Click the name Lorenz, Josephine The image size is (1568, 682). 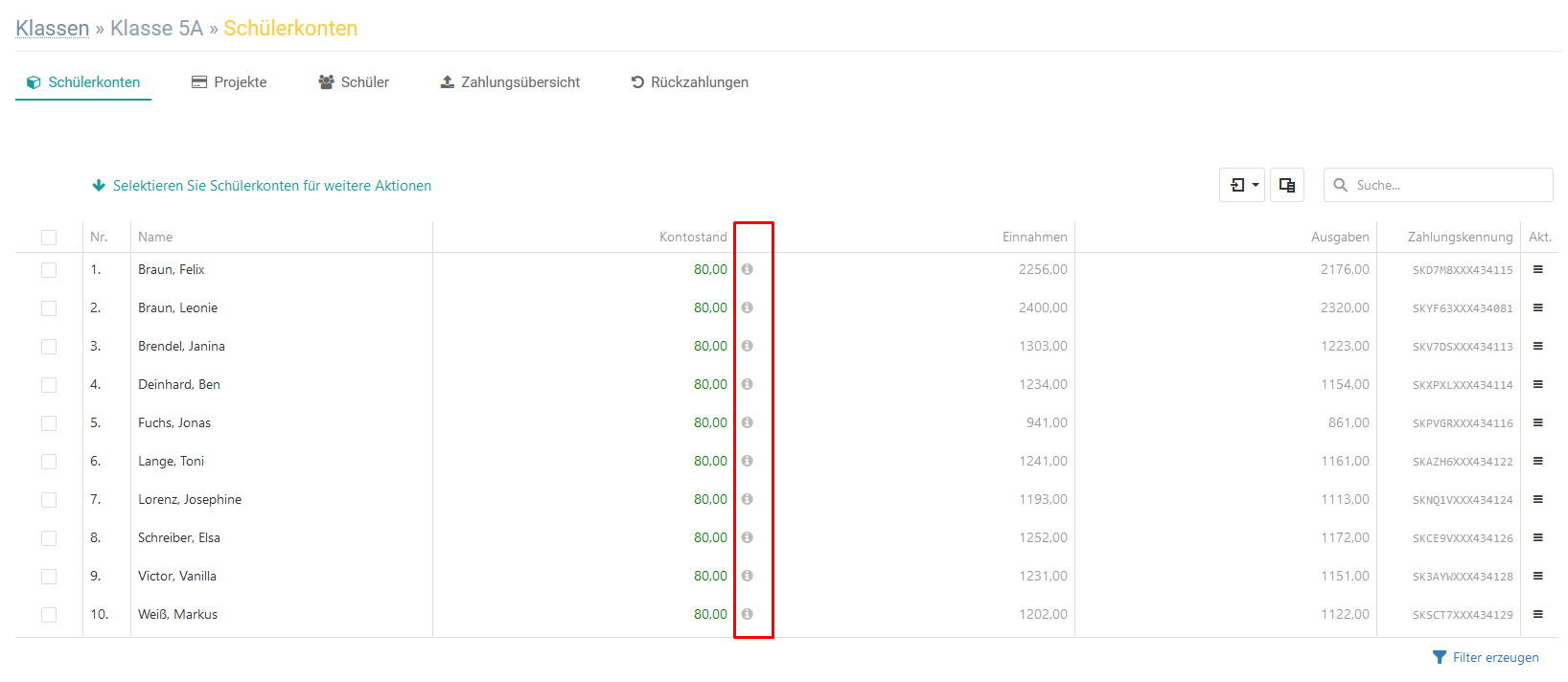click(x=190, y=499)
